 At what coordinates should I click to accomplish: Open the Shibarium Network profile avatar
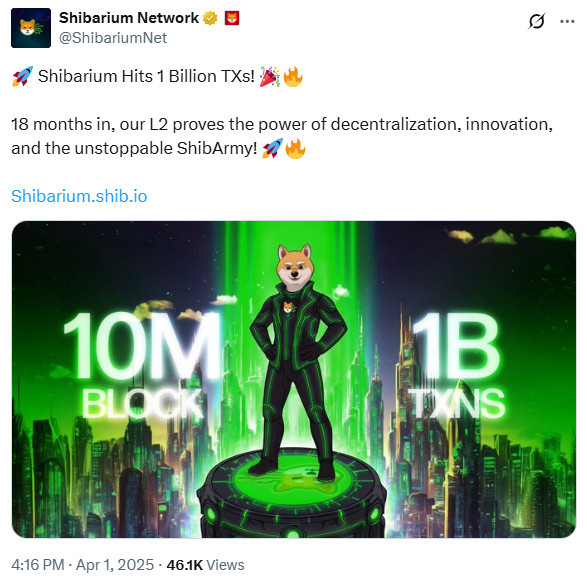click(31, 28)
